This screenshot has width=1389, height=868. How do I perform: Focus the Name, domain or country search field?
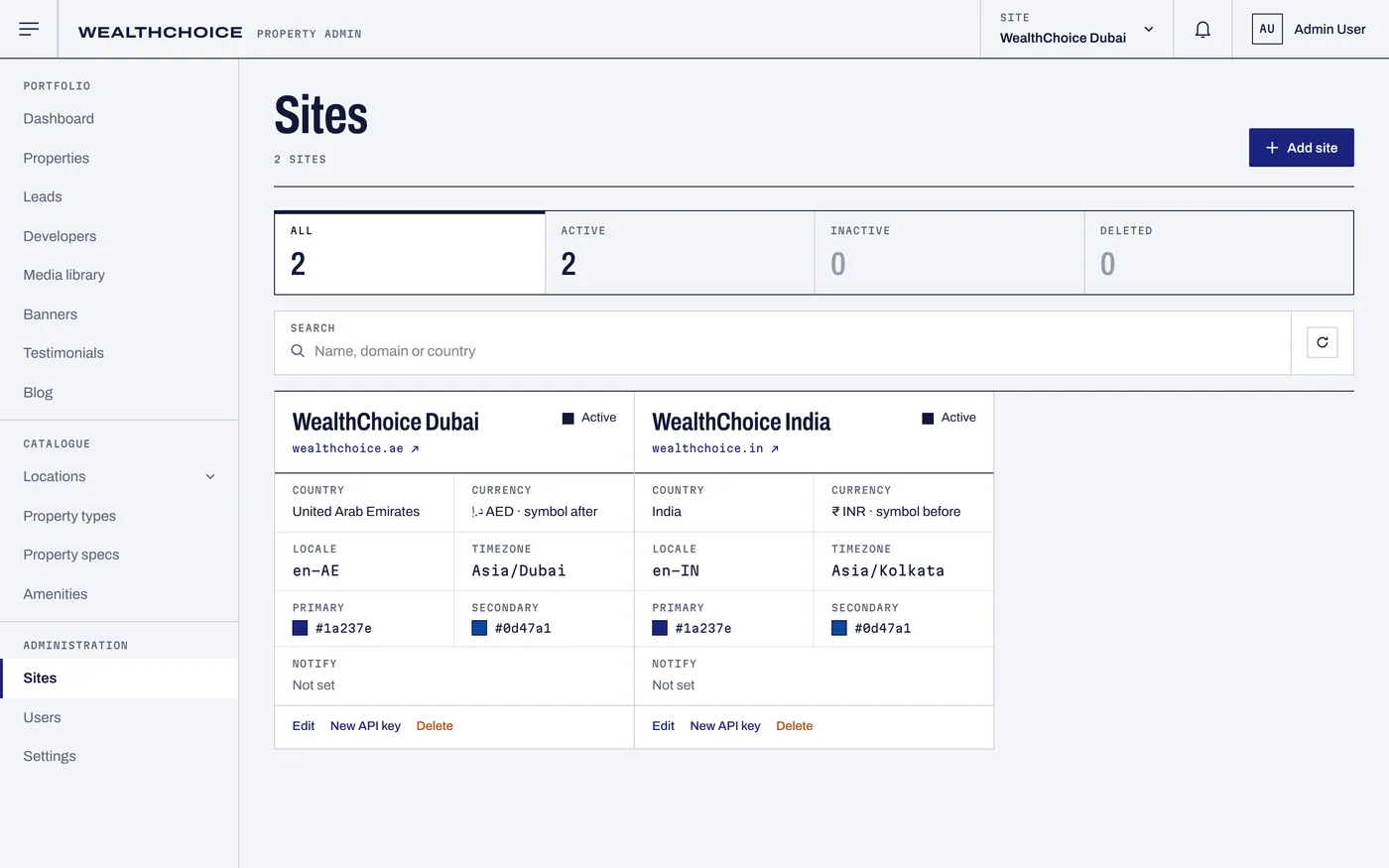tap(783, 351)
